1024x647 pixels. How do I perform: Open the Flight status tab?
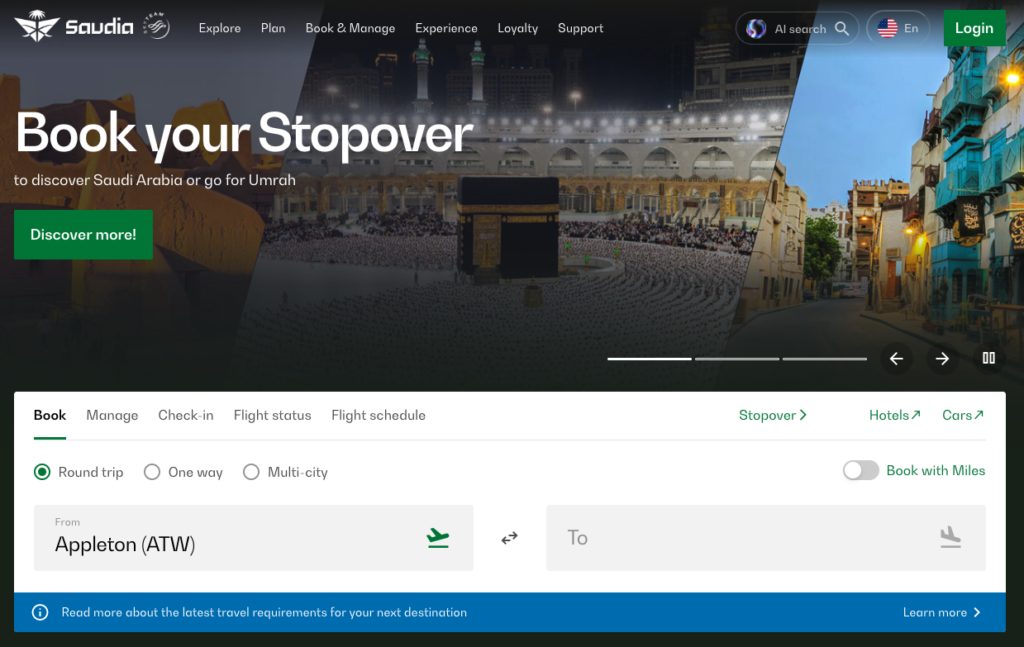[272, 415]
